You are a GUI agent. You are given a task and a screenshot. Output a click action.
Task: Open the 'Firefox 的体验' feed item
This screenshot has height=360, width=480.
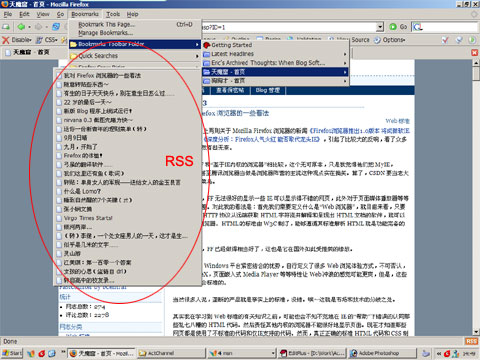pyautogui.click(x=128, y=156)
